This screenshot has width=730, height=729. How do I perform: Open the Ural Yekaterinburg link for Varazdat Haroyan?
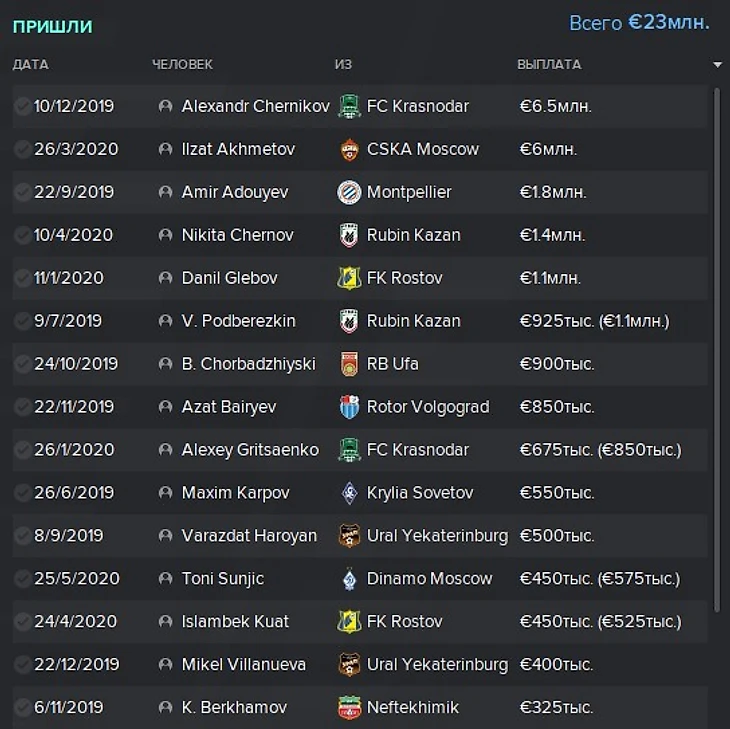click(437, 536)
